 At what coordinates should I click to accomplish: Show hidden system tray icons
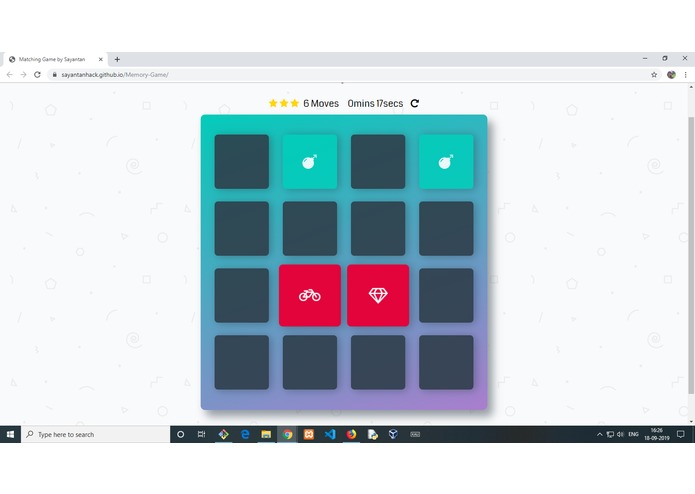(599, 435)
